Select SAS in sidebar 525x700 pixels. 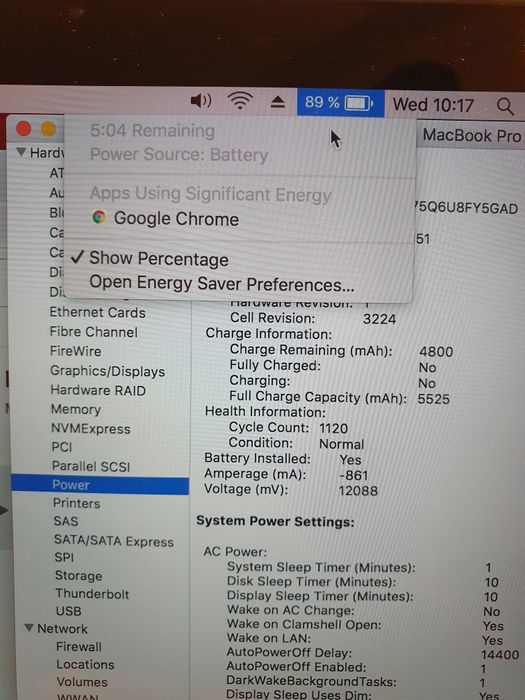click(66, 521)
